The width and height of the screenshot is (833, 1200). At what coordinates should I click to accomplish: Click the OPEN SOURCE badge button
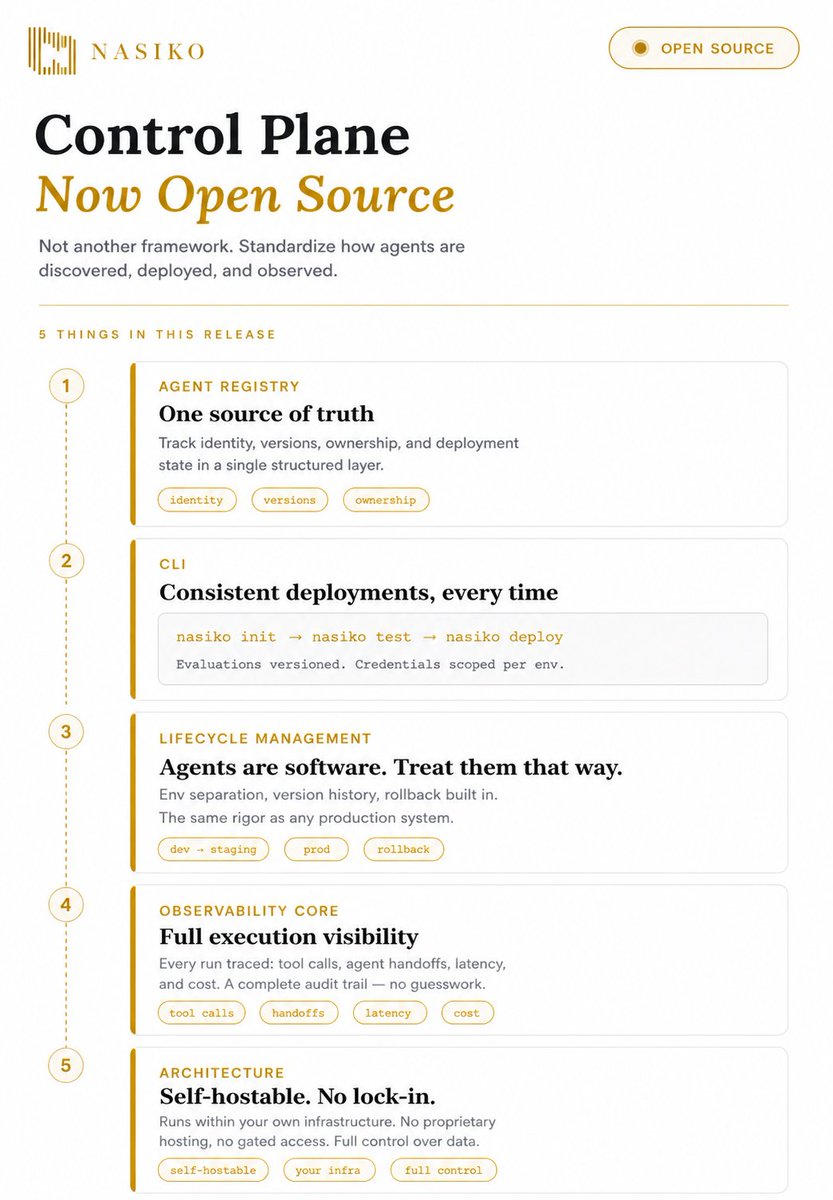click(x=704, y=48)
